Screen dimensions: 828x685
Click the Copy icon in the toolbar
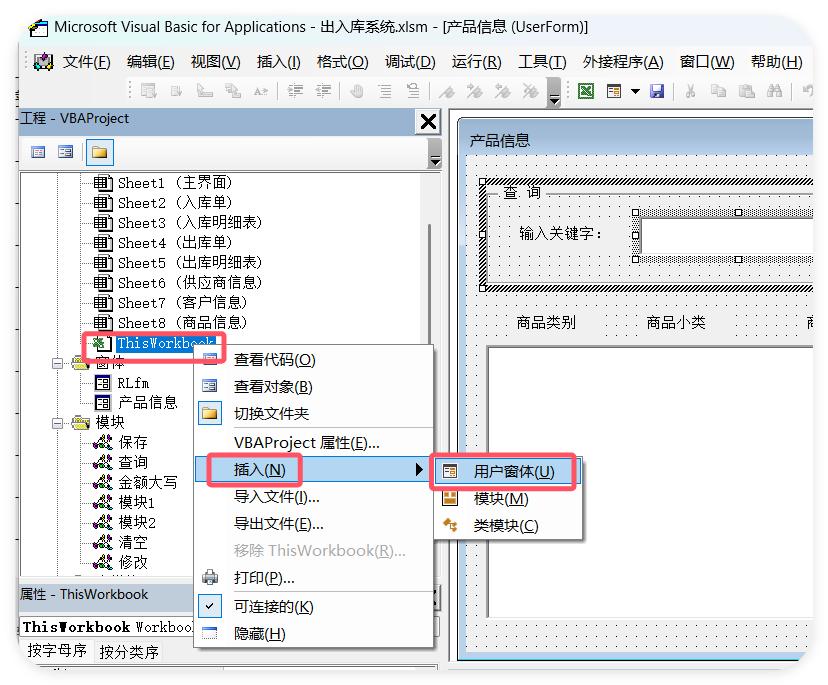718,91
